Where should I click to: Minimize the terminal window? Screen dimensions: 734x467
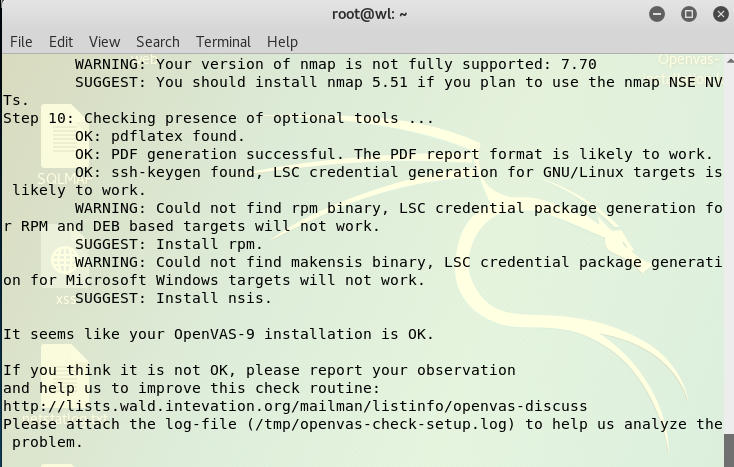(659, 14)
